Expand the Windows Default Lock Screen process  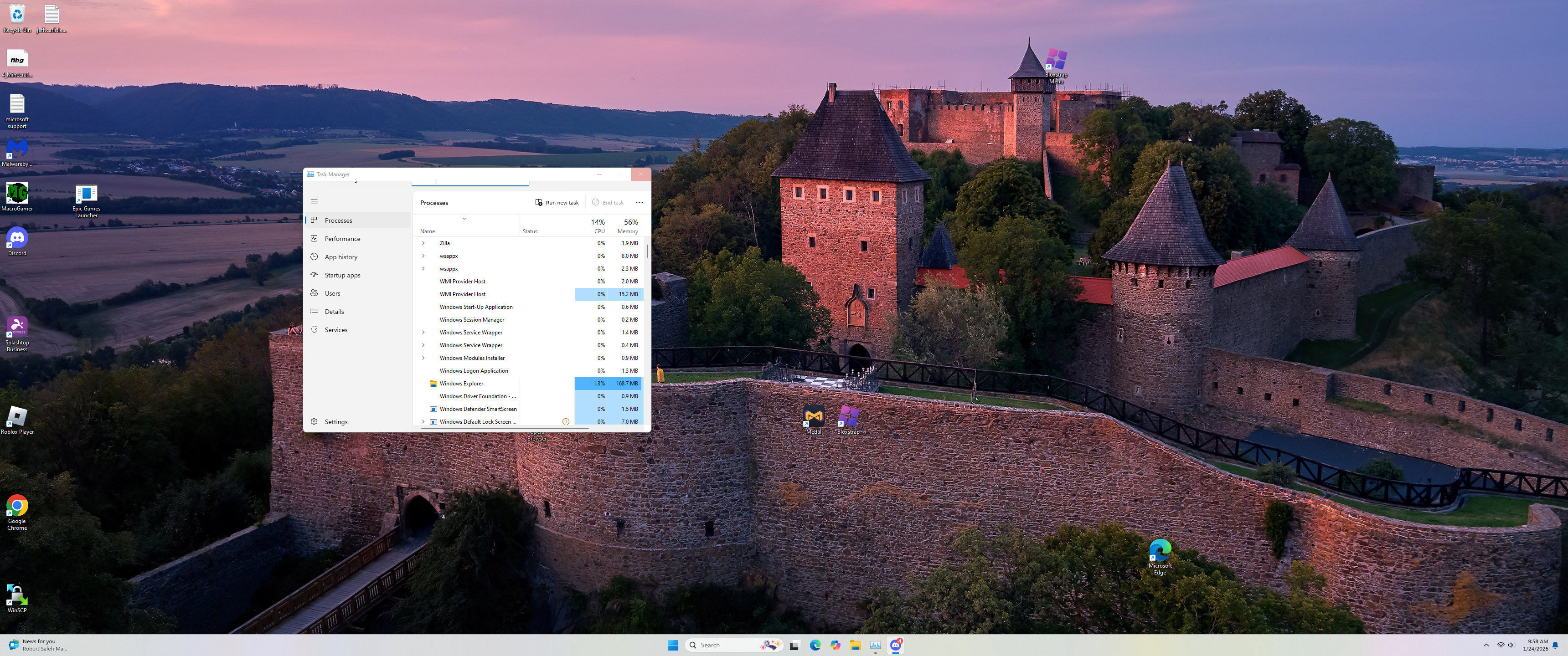coord(423,422)
